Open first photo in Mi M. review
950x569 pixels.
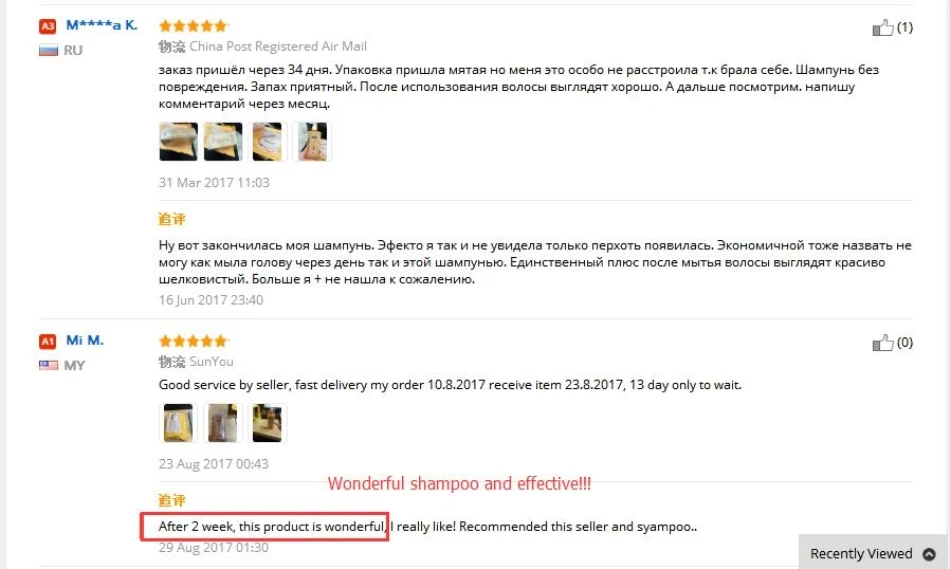[178, 423]
